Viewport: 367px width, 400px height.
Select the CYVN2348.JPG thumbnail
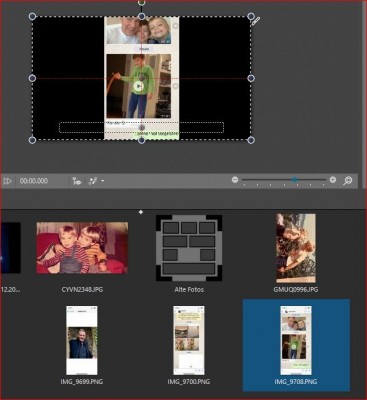[82, 248]
